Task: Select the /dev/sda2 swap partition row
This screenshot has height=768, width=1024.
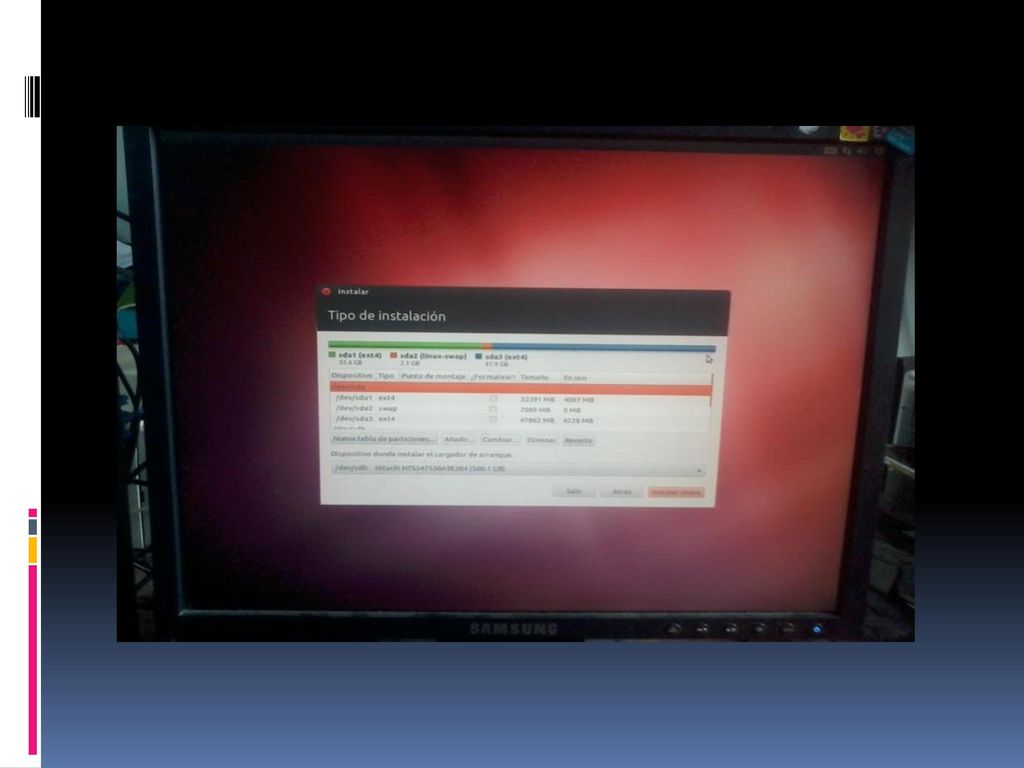Action: (520, 409)
